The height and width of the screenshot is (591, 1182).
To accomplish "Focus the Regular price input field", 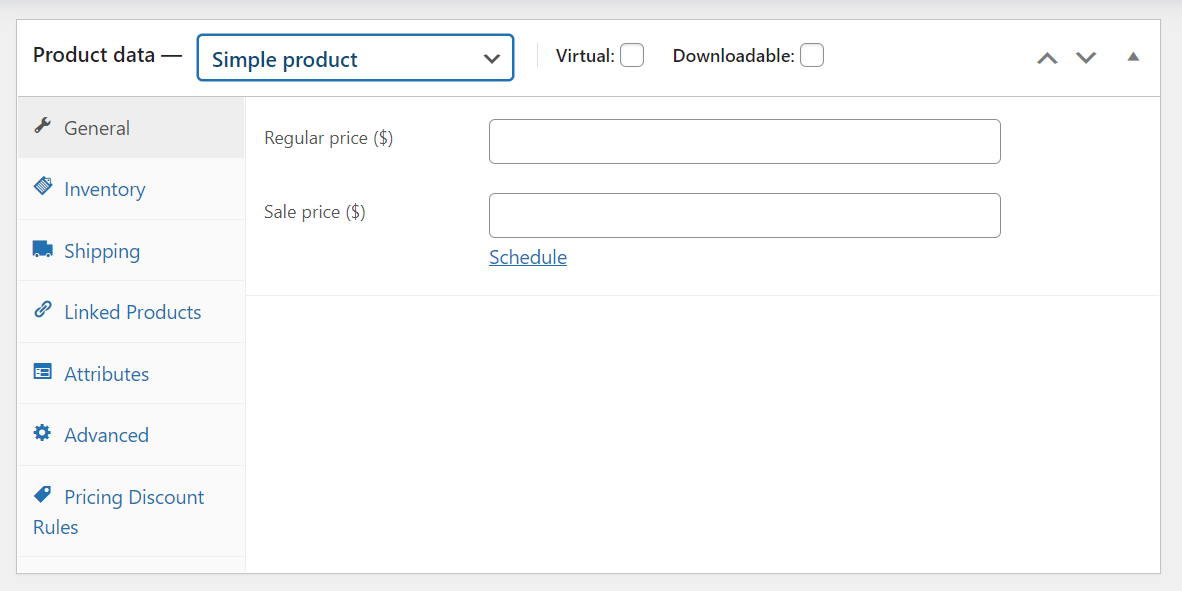I will tap(744, 141).
